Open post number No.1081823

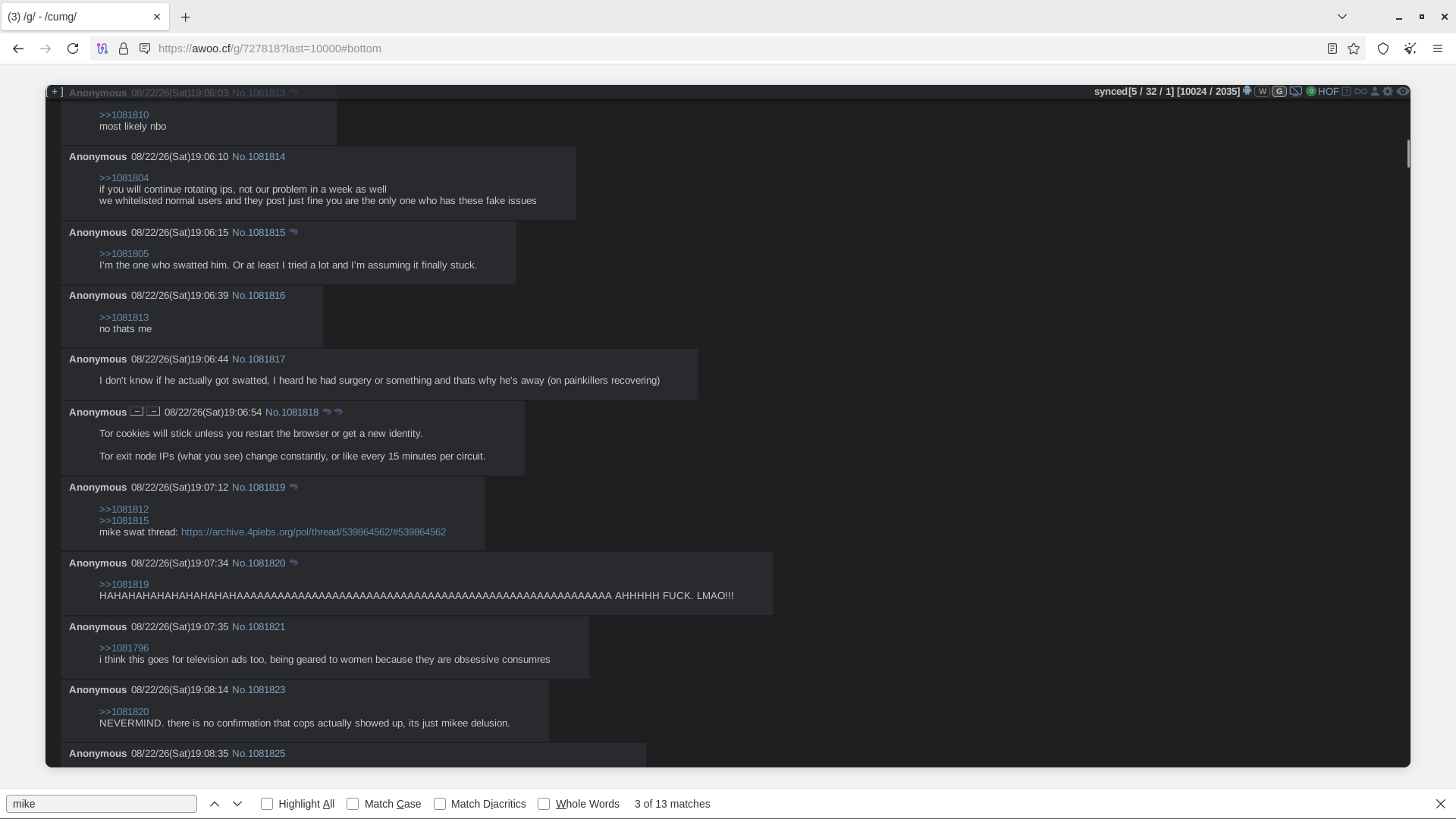(x=259, y=690)
